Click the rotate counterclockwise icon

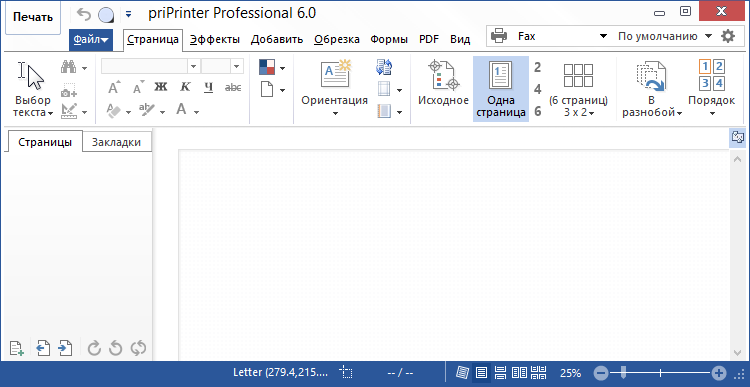[115, 348]
